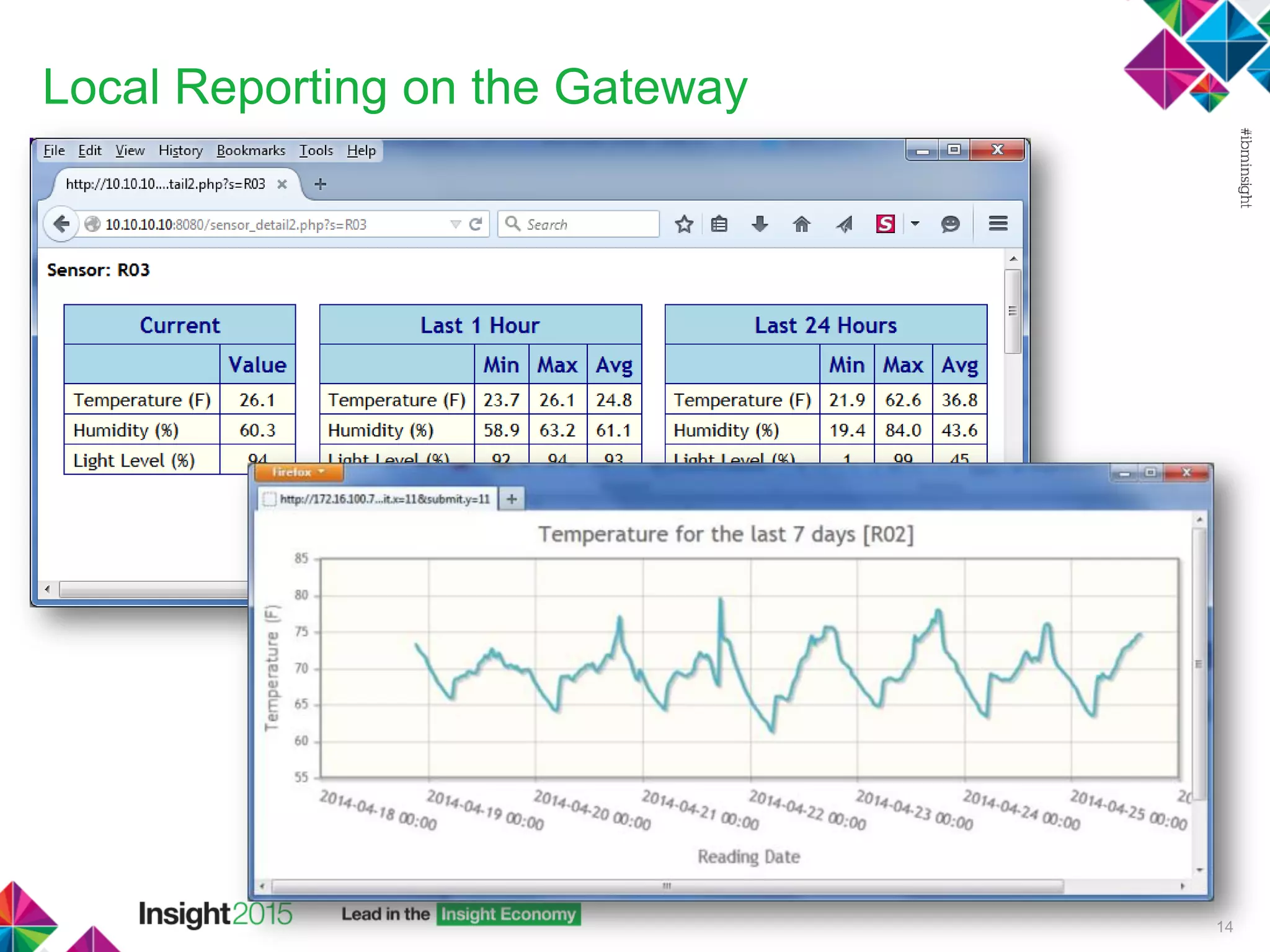Open the URL bar history dropdown arrow

[456, 224]
